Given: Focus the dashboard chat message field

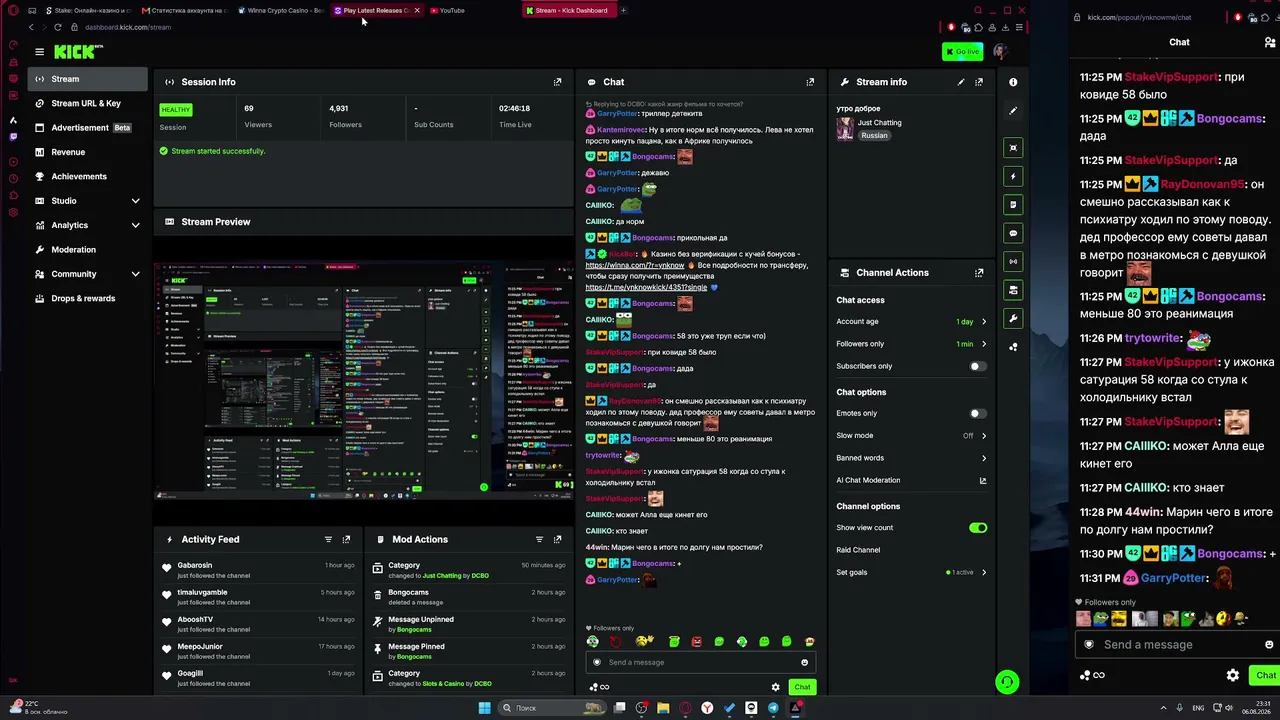Looking at the screenshot, I should coord(700,662).
